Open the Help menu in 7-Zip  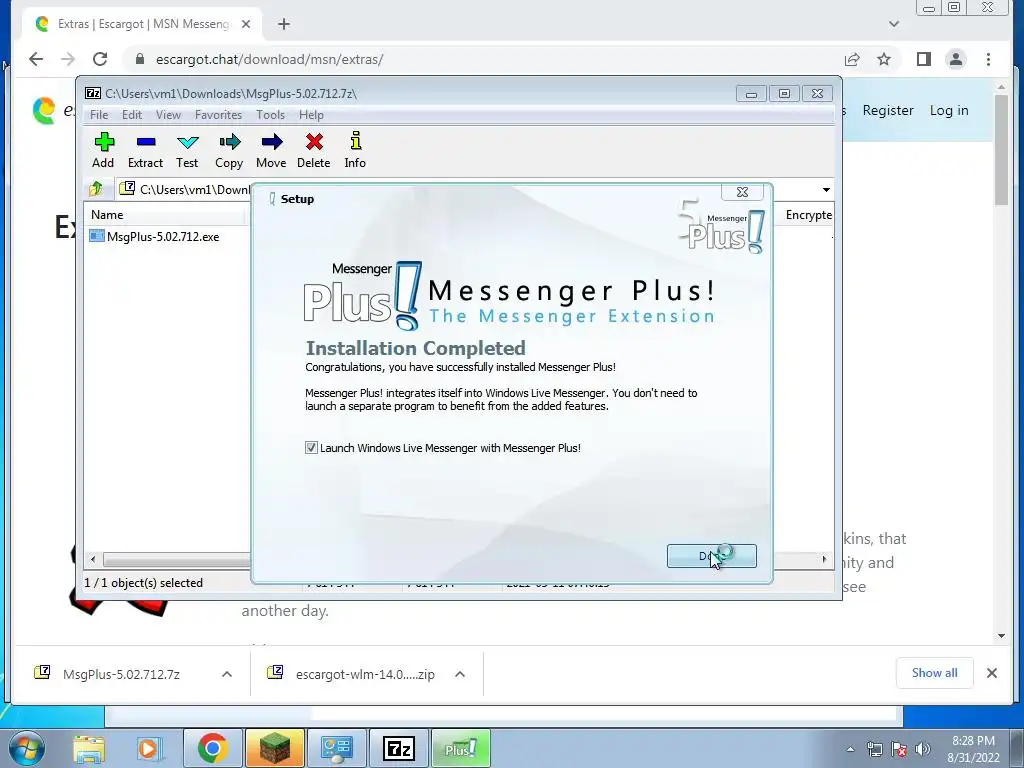[x=312, y=115]
